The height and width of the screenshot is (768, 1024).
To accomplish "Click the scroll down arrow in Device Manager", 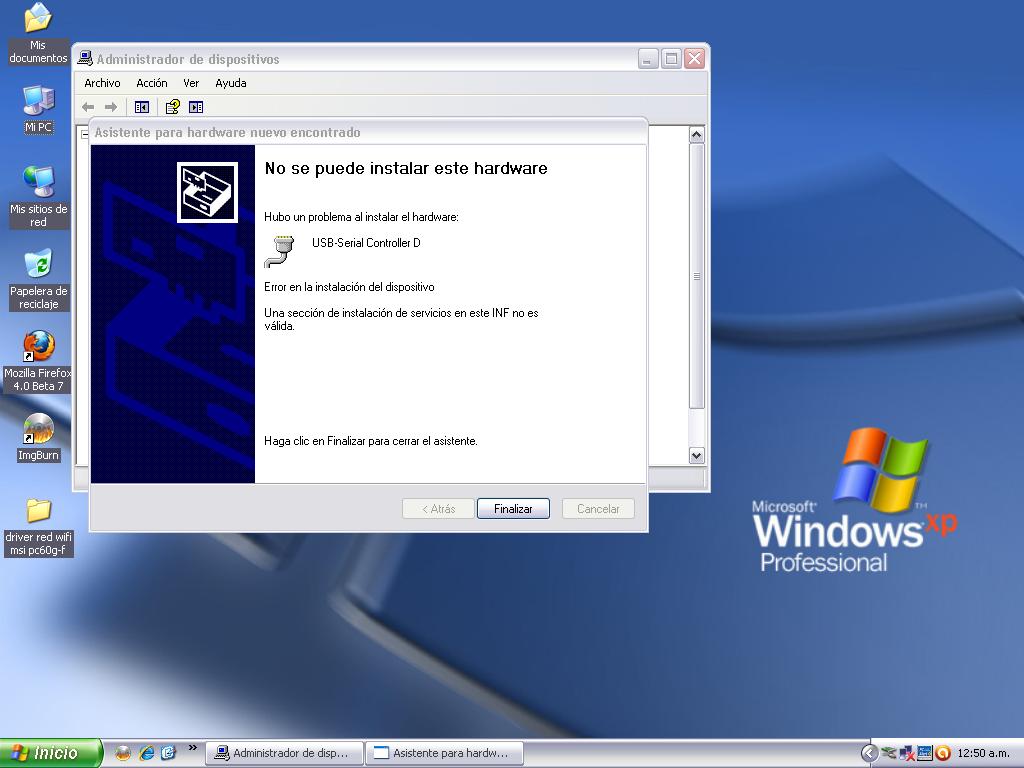I will 697,455.
